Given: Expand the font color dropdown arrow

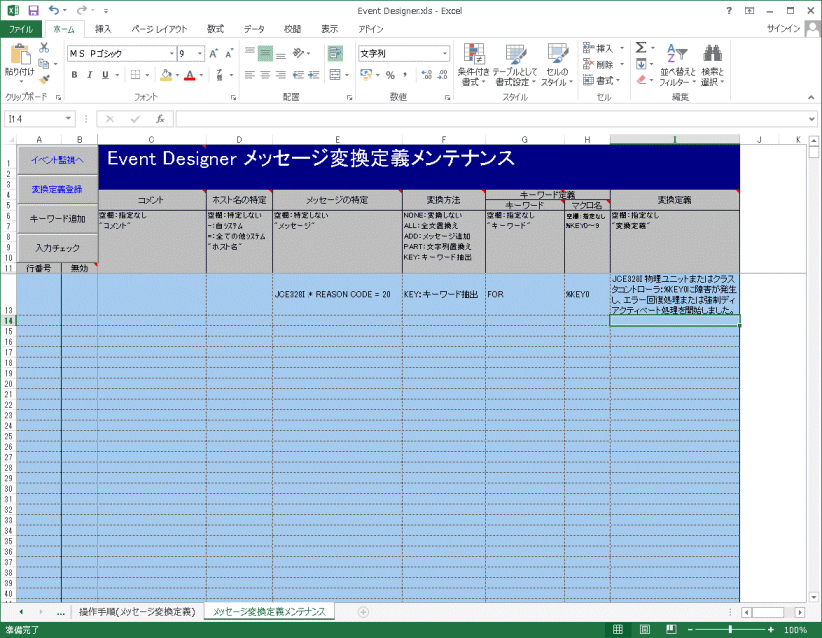Looking at the screenshot, I should point(201,75).
